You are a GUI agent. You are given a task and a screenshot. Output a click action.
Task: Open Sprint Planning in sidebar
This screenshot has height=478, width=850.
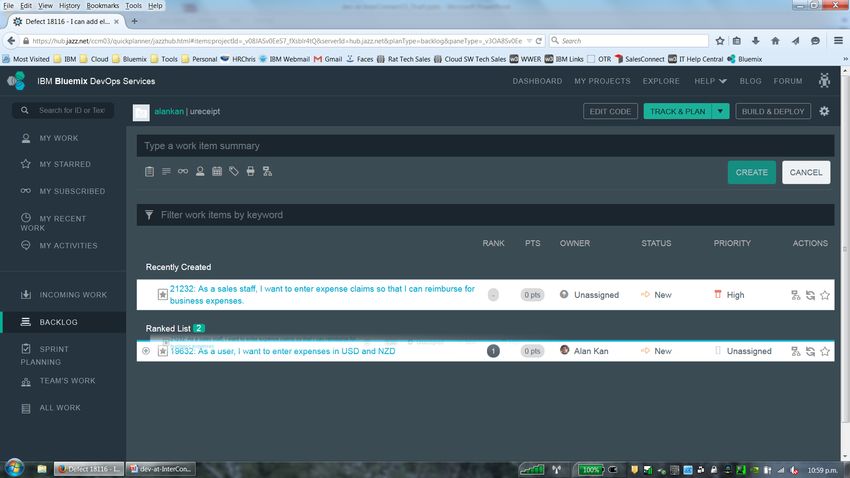pyautogui.click(x=44, y=355)
